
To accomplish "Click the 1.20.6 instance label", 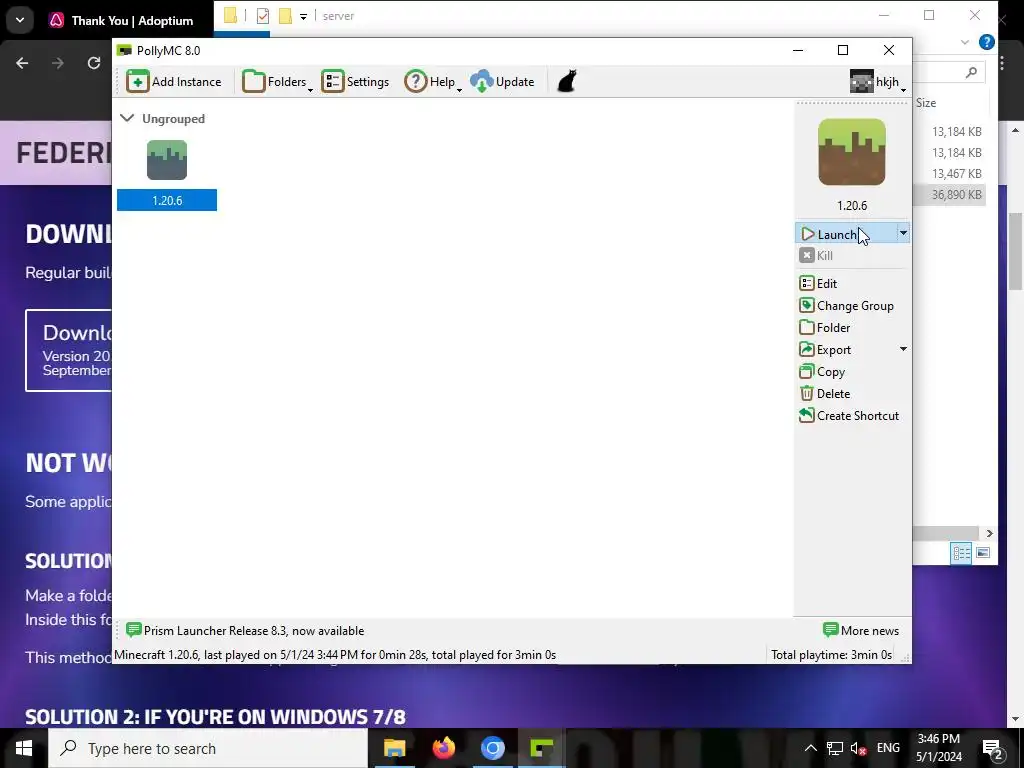I will click(167, 200).
